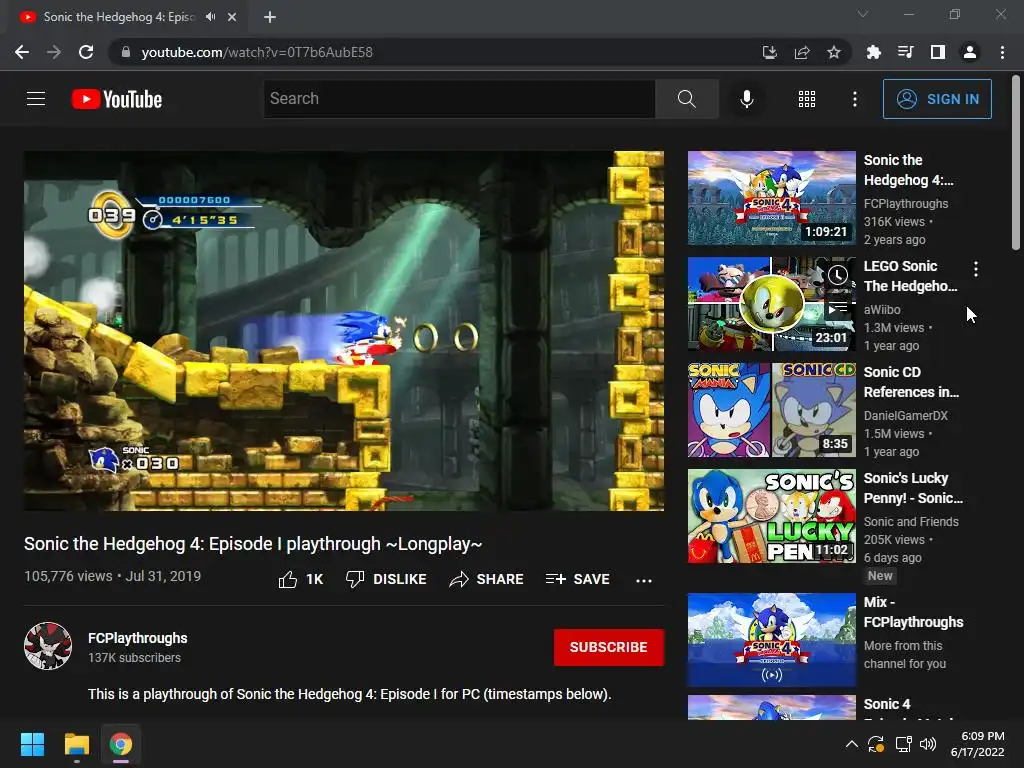Open Mix - FCPlaythroughs title link

coord(913,612)
